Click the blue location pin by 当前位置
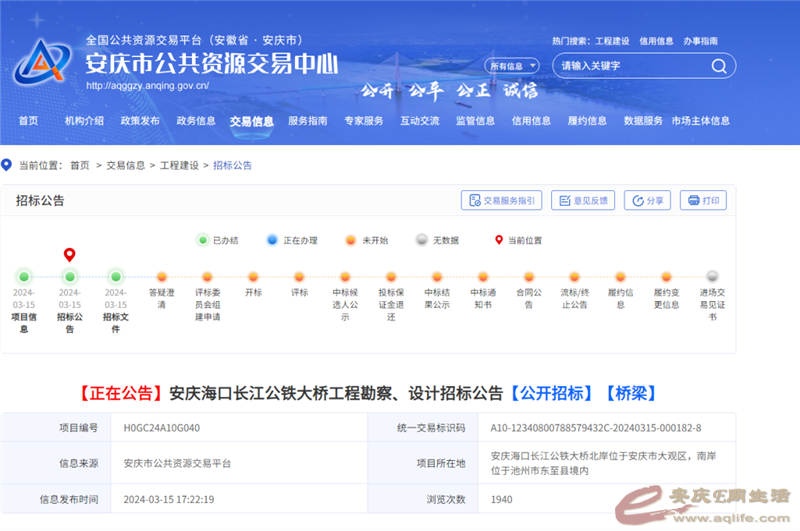The height and width of the screenshot is (531, 800). pos(8,165)
